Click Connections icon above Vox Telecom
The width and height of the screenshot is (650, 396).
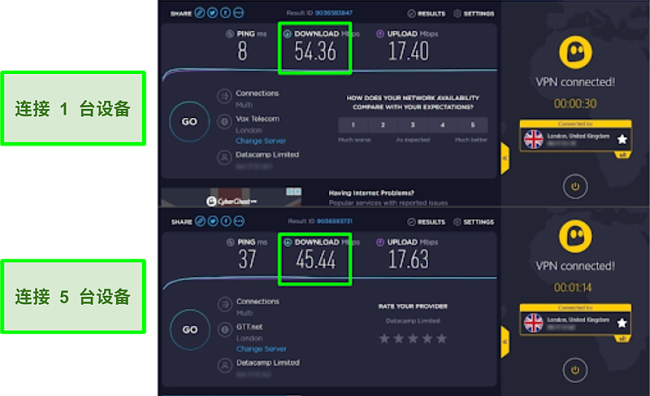click(x=224, y=96)
